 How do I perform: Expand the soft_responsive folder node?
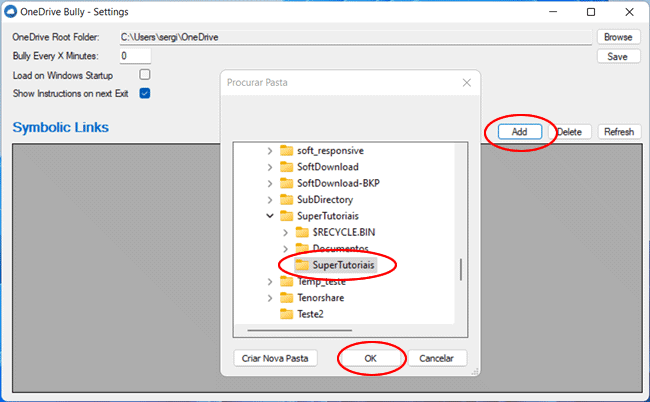pos(269,150)
